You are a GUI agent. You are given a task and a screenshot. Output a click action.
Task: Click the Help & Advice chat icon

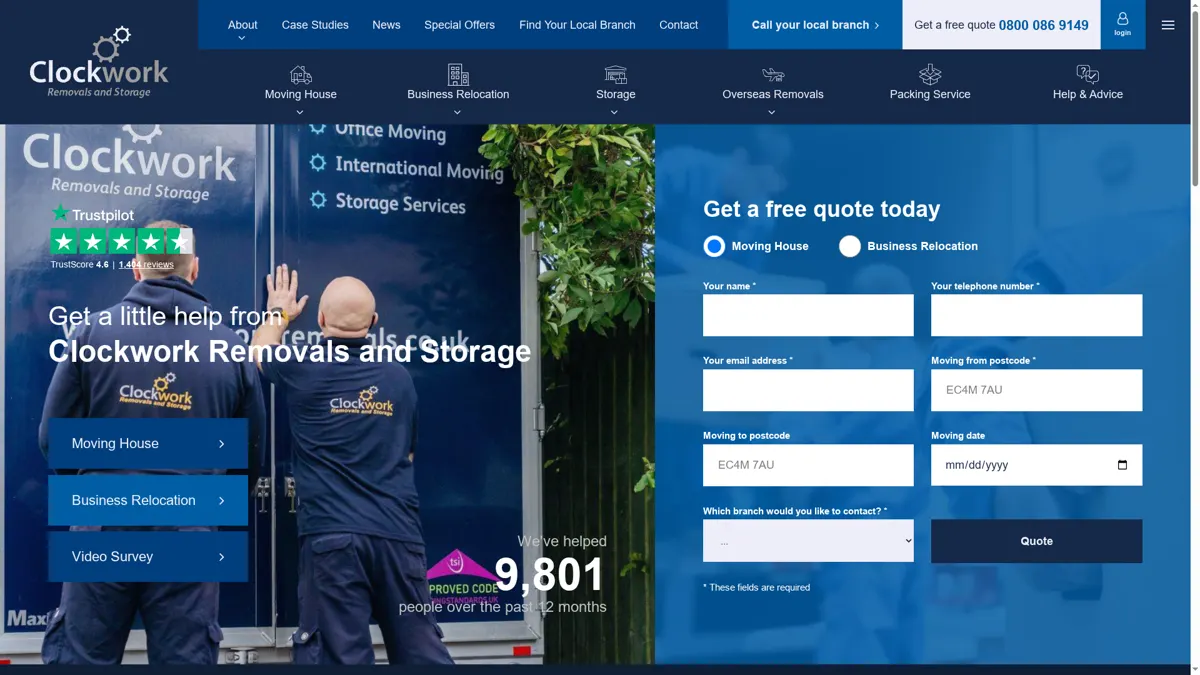point(1088,74)
